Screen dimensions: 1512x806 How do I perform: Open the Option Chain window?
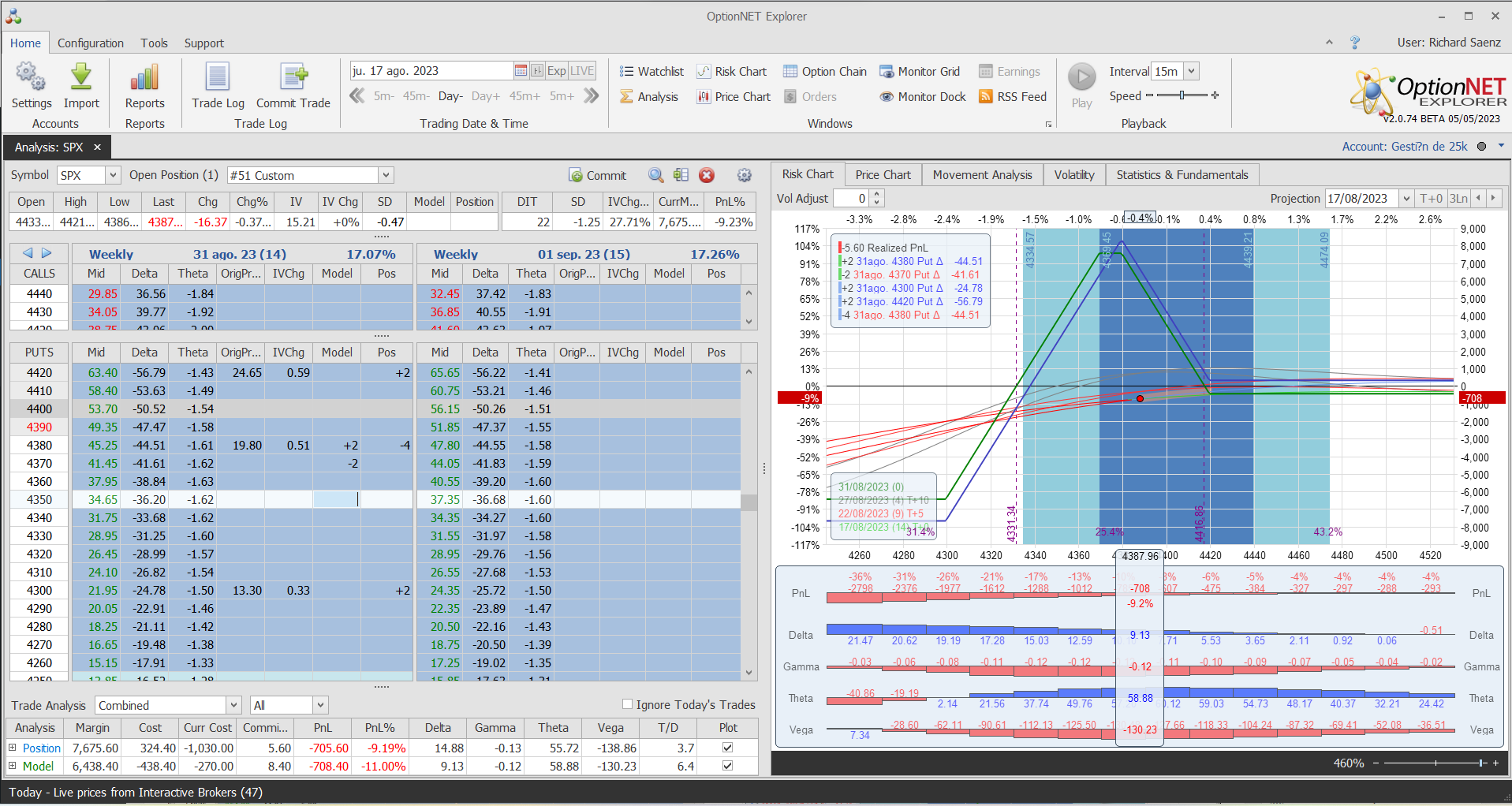tap(825, 72)
